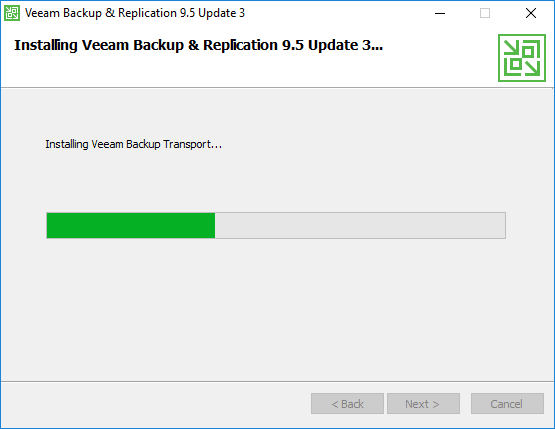Go back using the < Back button
The height and width of the screenshot is (429, 555).
coord(347,404)
